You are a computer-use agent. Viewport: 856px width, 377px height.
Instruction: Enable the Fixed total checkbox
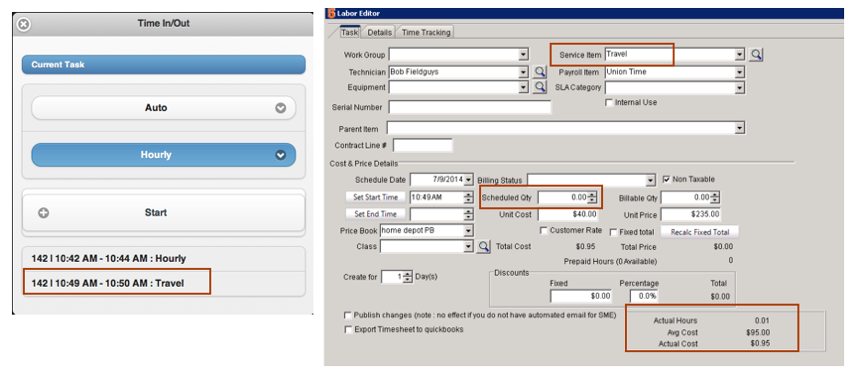coord(614,232)
